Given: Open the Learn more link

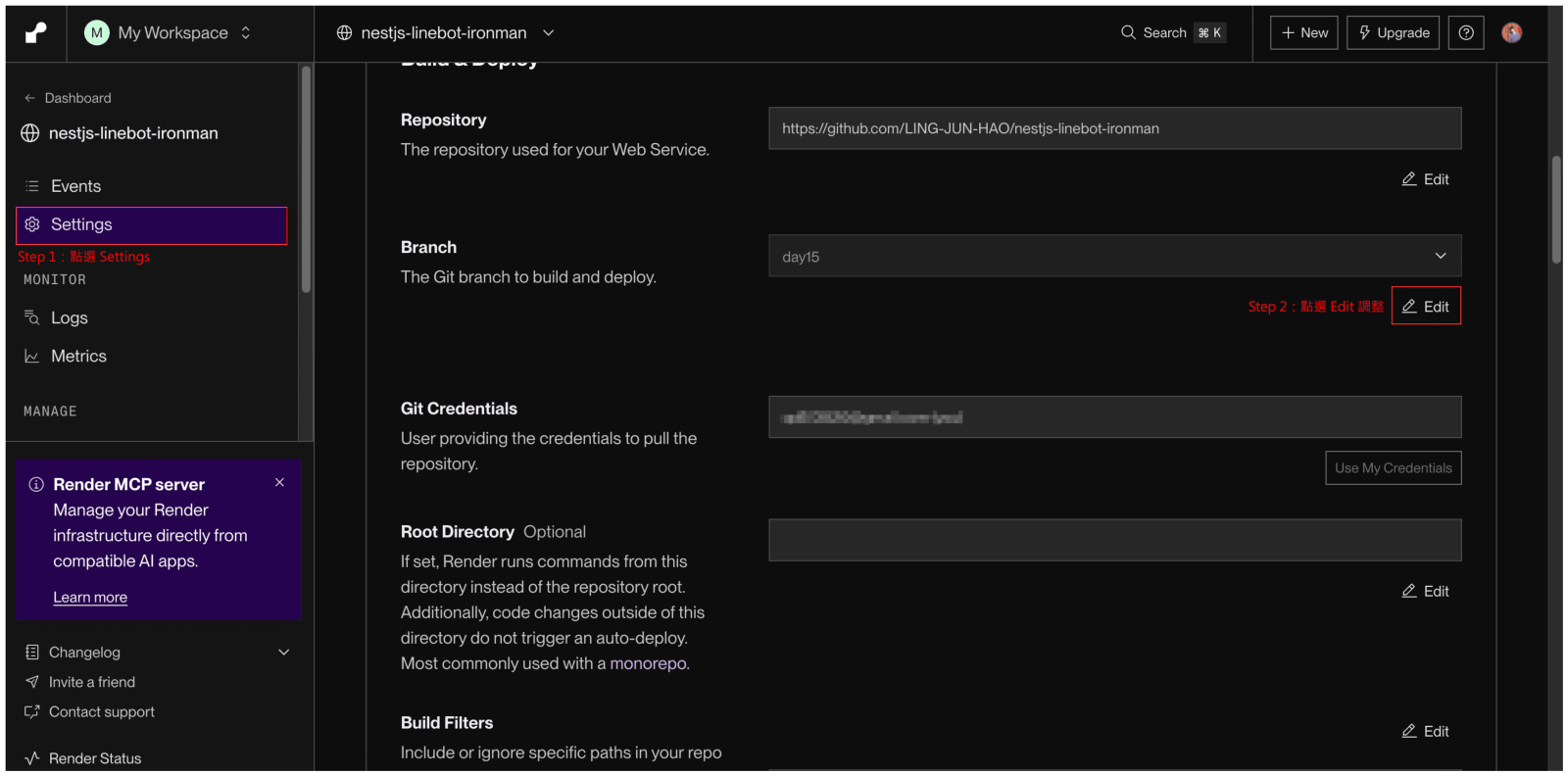Looking at the screenshot, I should (90, 598).
